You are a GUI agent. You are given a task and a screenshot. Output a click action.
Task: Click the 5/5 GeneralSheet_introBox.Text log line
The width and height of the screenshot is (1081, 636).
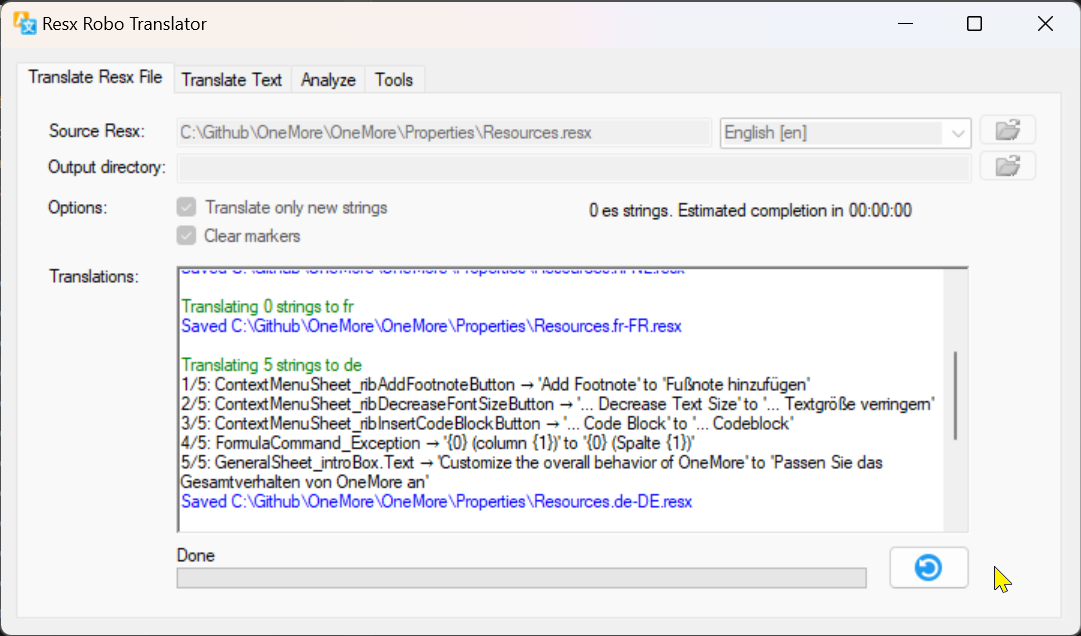(532, 472)
